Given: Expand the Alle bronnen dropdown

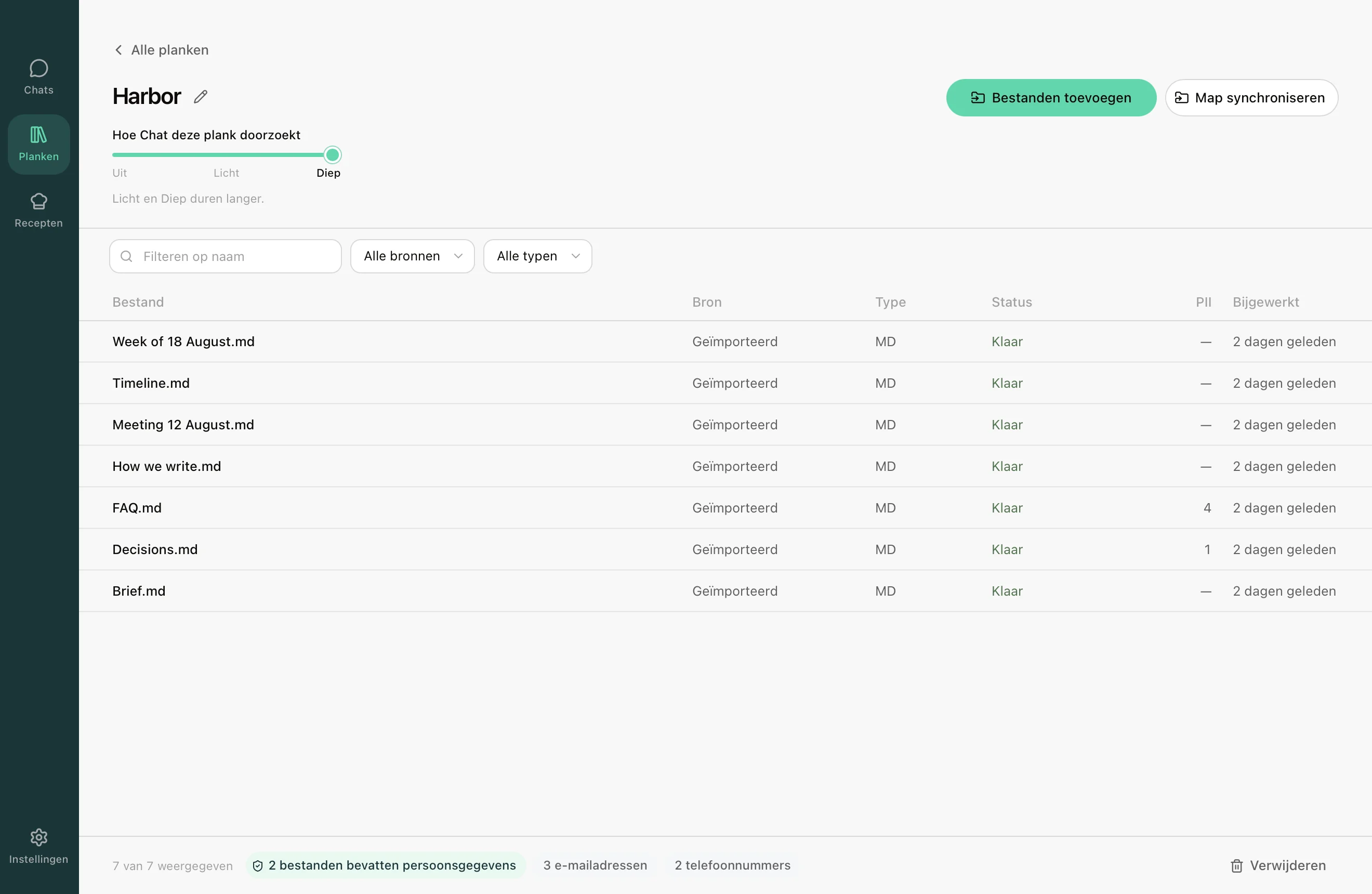Looking at the screenshot, I should (412, 256).
